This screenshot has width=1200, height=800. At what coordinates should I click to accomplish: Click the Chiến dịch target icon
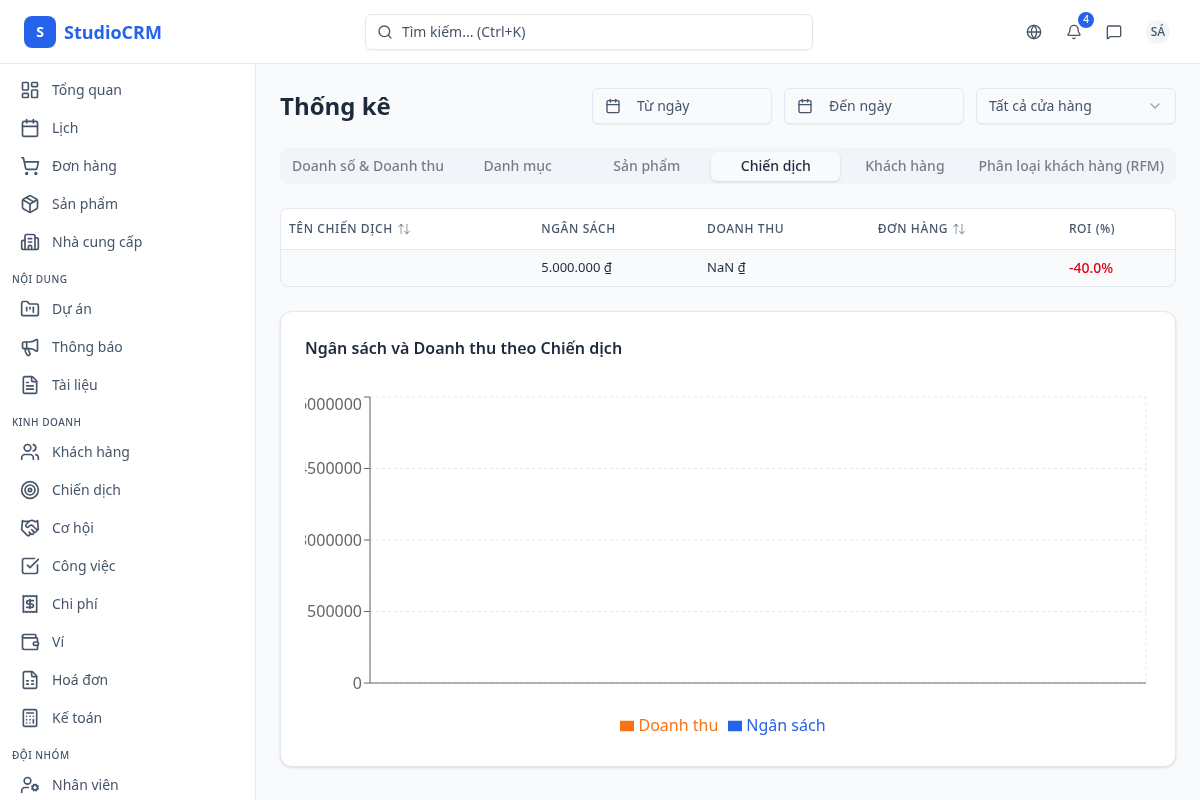click(x=30, y=490)
